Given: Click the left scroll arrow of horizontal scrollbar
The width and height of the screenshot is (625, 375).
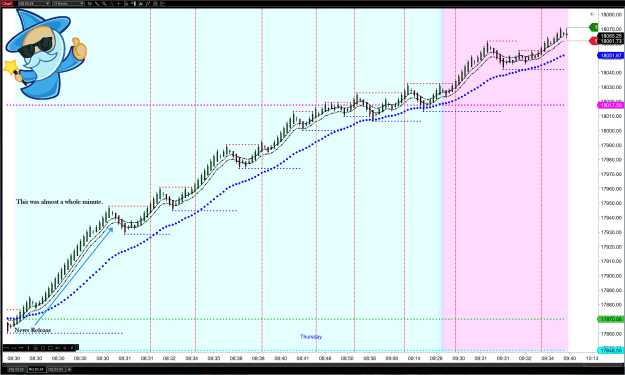Looking at the screenshot, I should point(4,364).
